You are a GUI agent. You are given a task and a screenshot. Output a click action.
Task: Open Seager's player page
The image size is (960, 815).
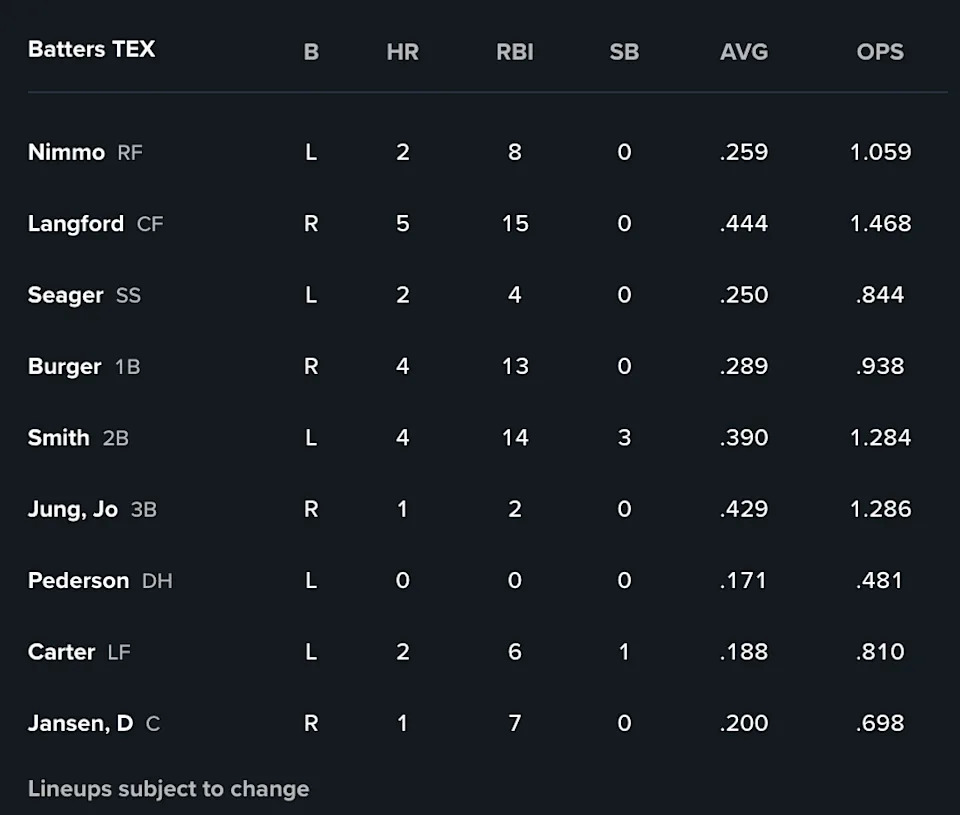click(x=66, y=295)
